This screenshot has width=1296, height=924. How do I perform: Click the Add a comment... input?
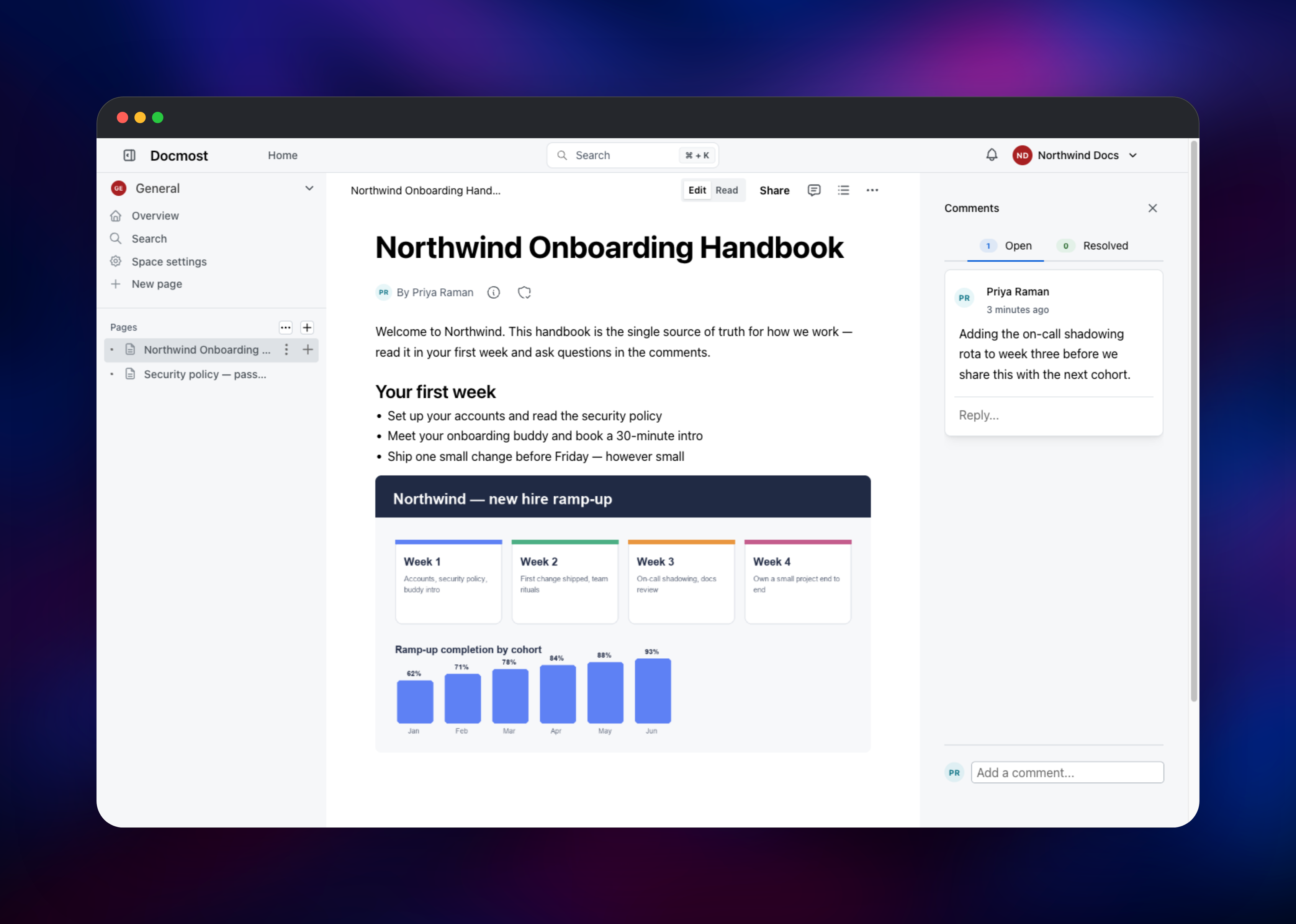1067,773
